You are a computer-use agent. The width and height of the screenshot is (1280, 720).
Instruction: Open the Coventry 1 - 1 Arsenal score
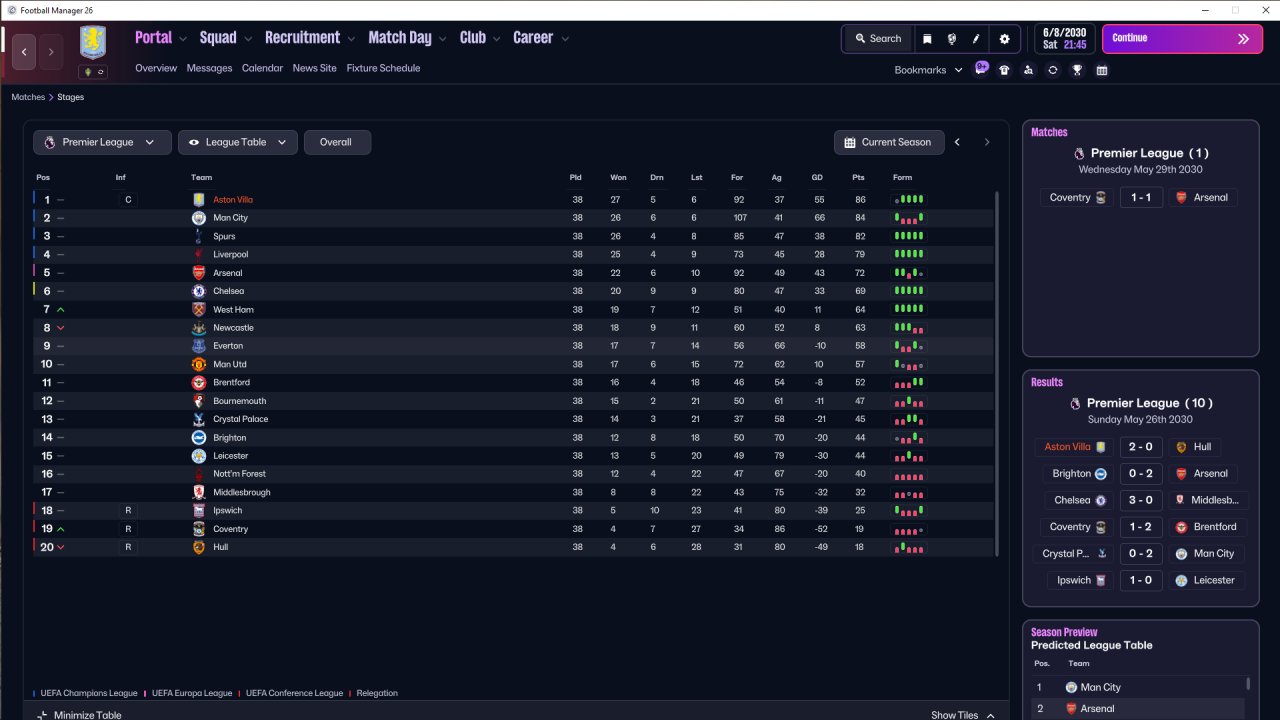pyautogui.click(x=1141, y=198)
